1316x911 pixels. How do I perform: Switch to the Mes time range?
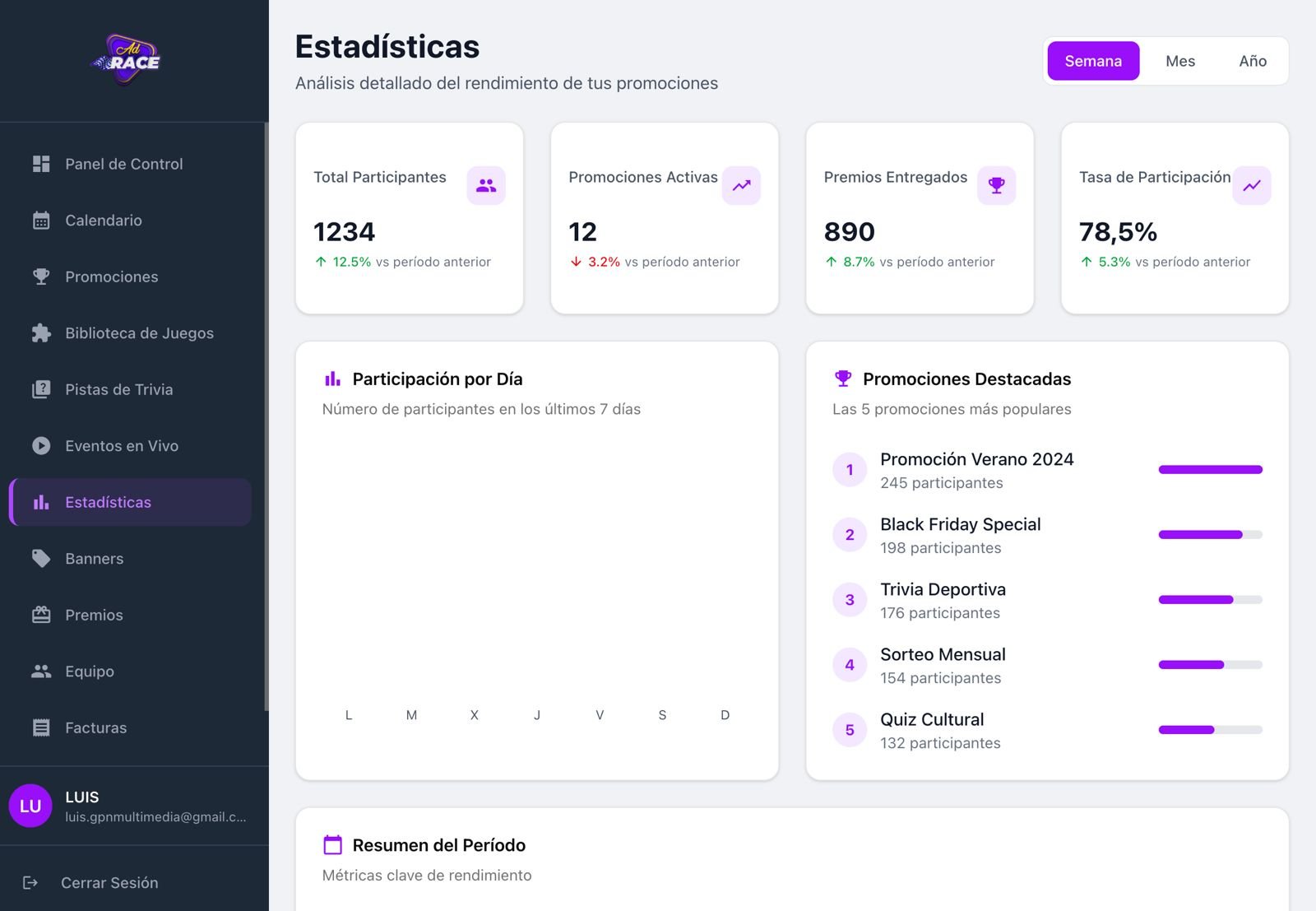[x=1179, y=61]
